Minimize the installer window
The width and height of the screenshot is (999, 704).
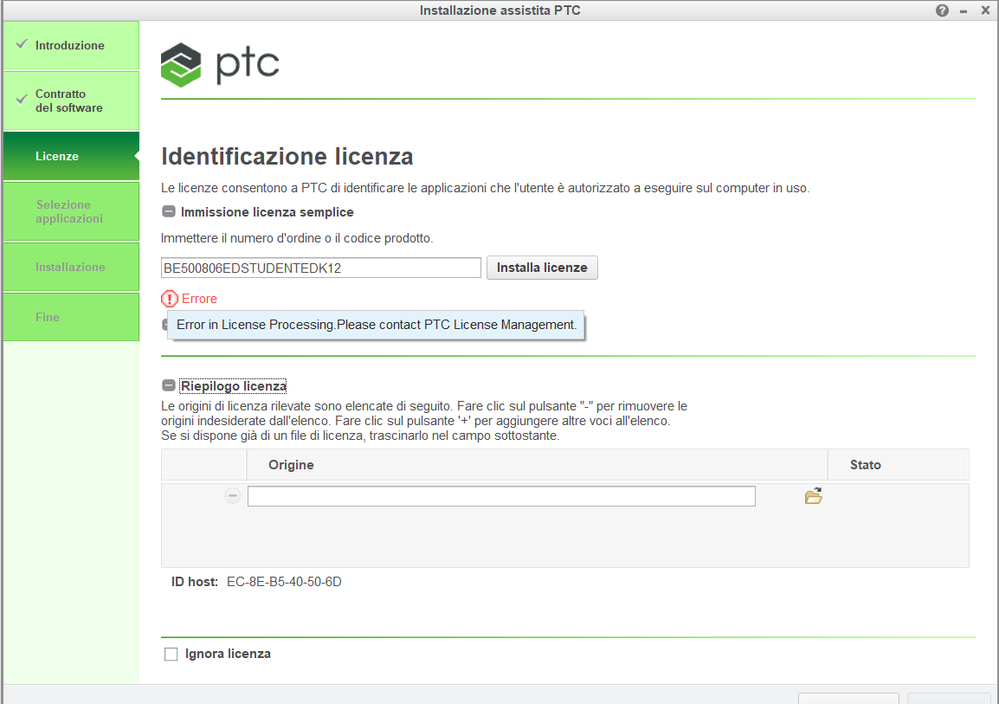(963, 11)
